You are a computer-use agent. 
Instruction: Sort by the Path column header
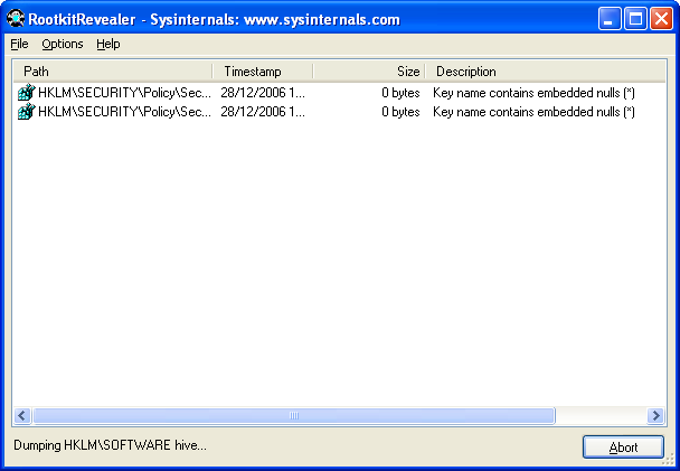point(113,72)
